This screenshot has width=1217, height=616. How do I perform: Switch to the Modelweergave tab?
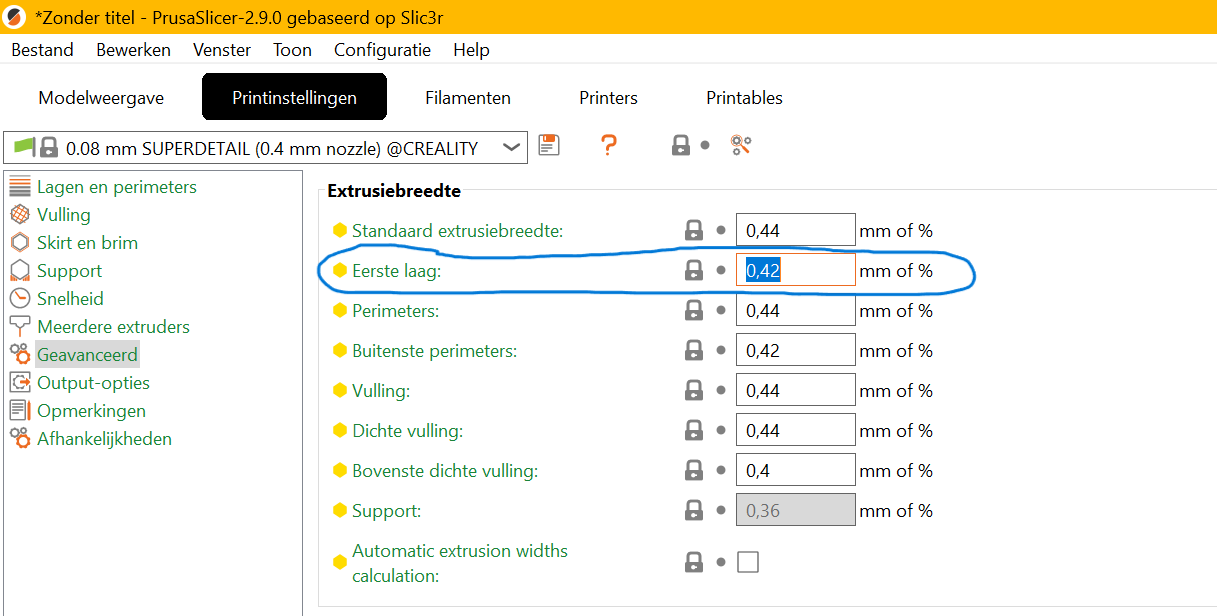tap(101, 98)
